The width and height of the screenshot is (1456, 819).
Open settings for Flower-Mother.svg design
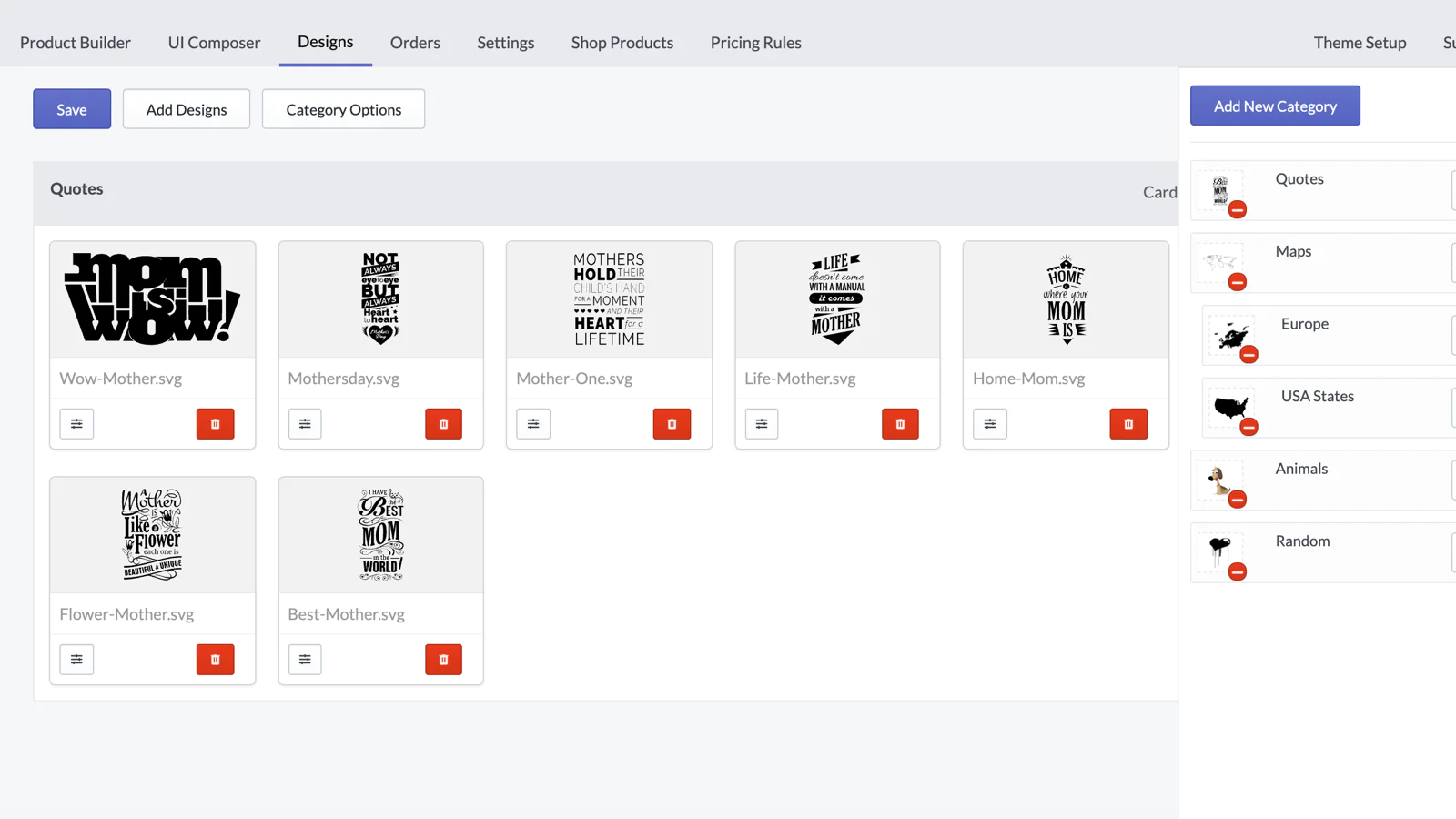[x=76, y=660]
